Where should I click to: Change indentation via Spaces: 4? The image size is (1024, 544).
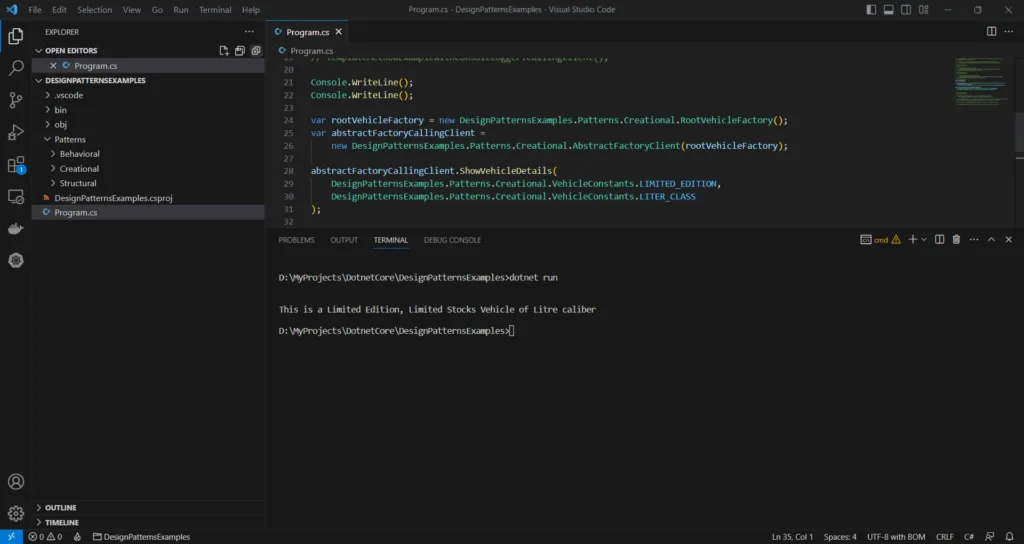pyautogui.click(x=840, y=537)
